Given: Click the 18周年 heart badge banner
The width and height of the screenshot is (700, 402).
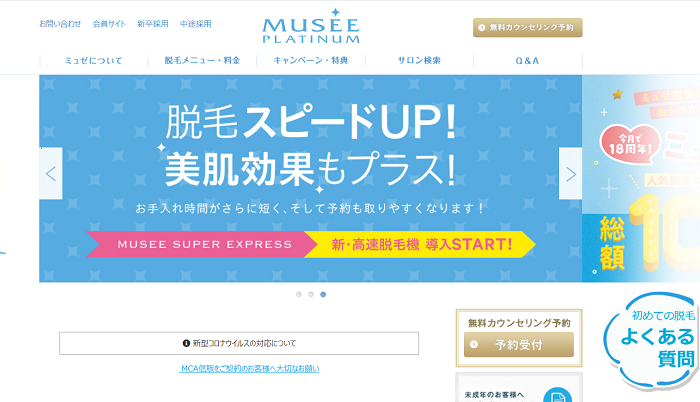Looking at the screenshot, I should click(x=630, y=142).
